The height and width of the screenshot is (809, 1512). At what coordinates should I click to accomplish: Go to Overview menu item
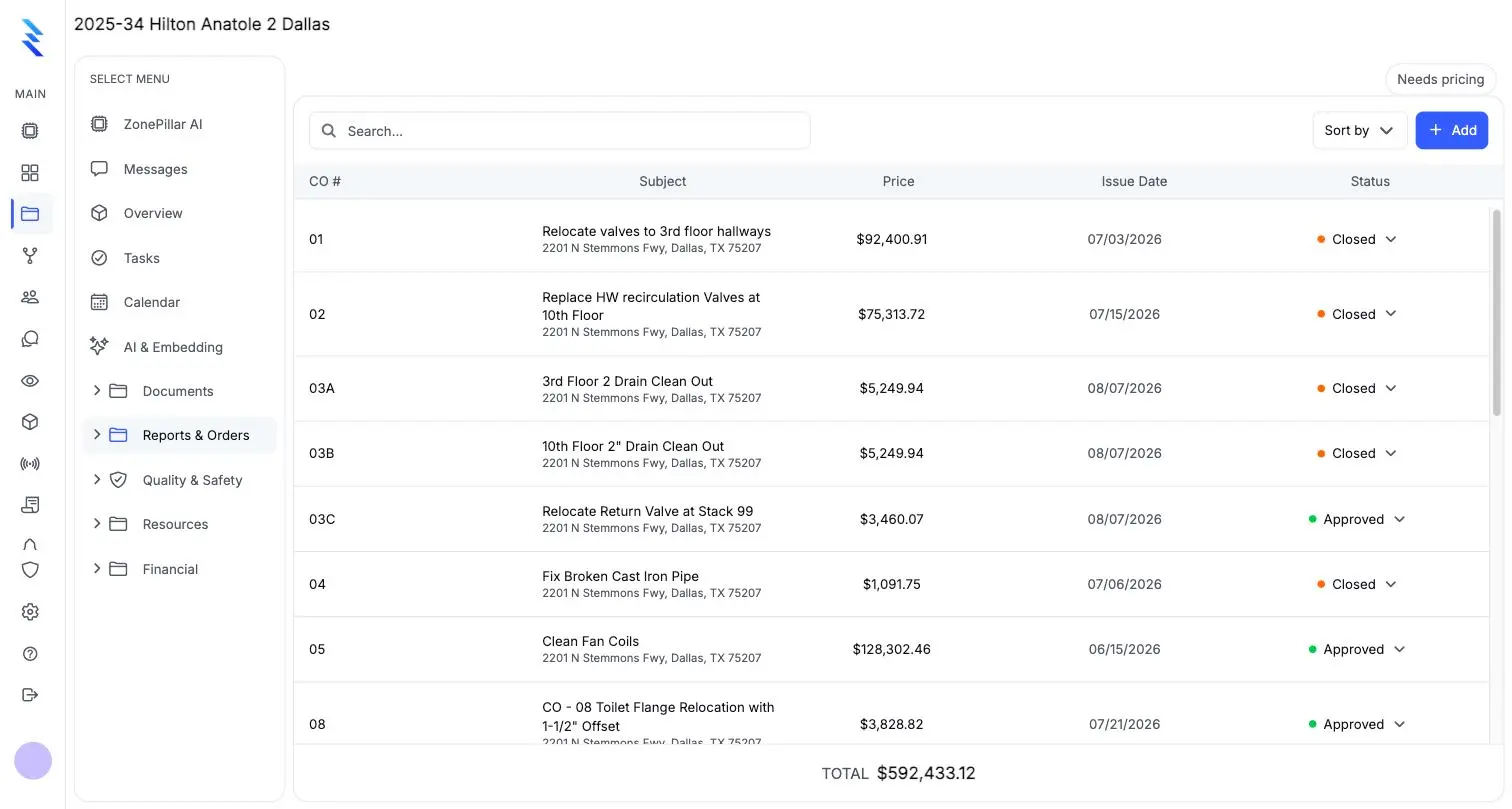coord(180,213)
